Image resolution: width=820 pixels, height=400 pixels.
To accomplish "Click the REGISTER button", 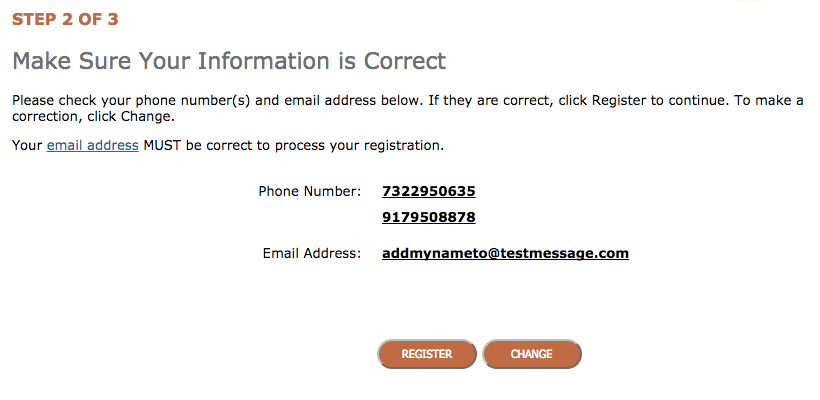I will [427, 354].
